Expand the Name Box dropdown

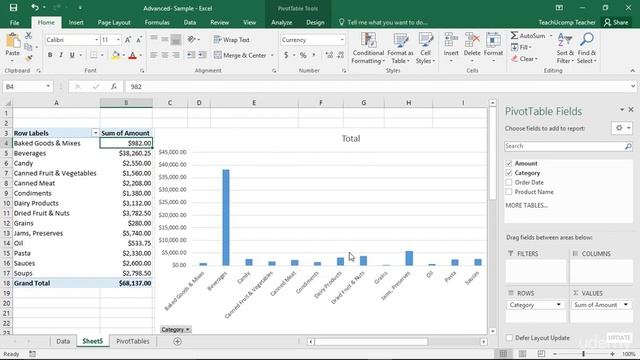click(x=48, y=87)
